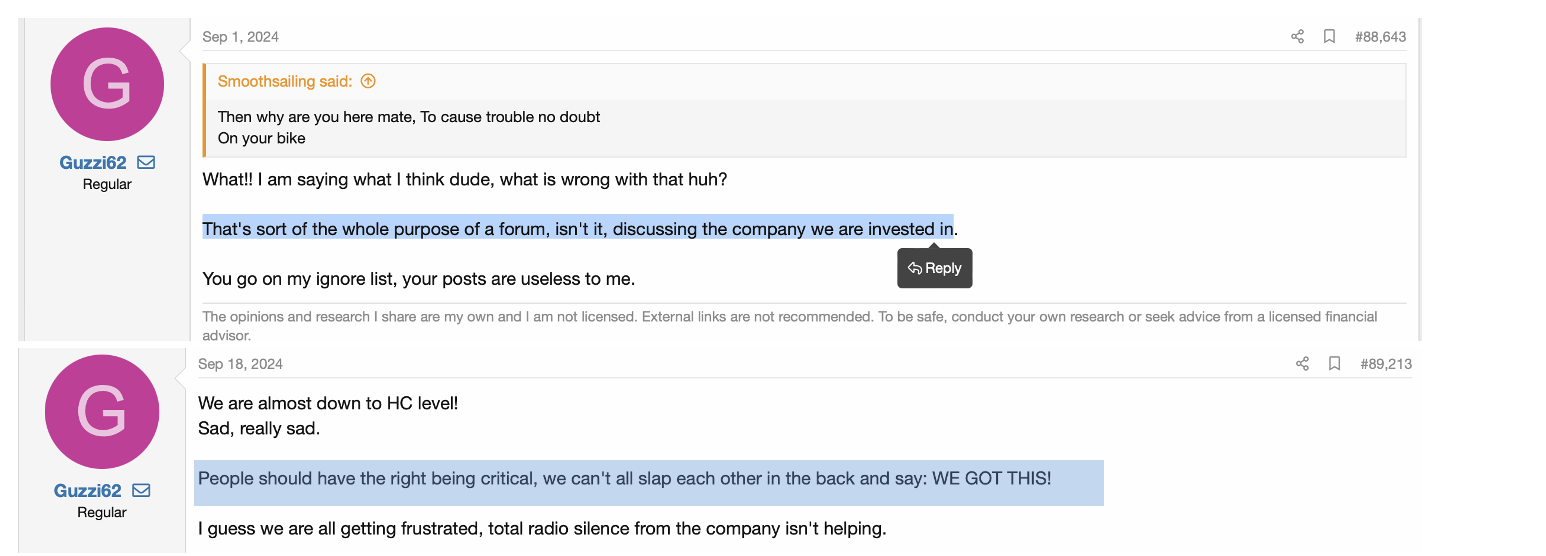Bookmark post #89,213
The height and width of the screenshot is (556, 1546).
click(x=1334, y=364)
